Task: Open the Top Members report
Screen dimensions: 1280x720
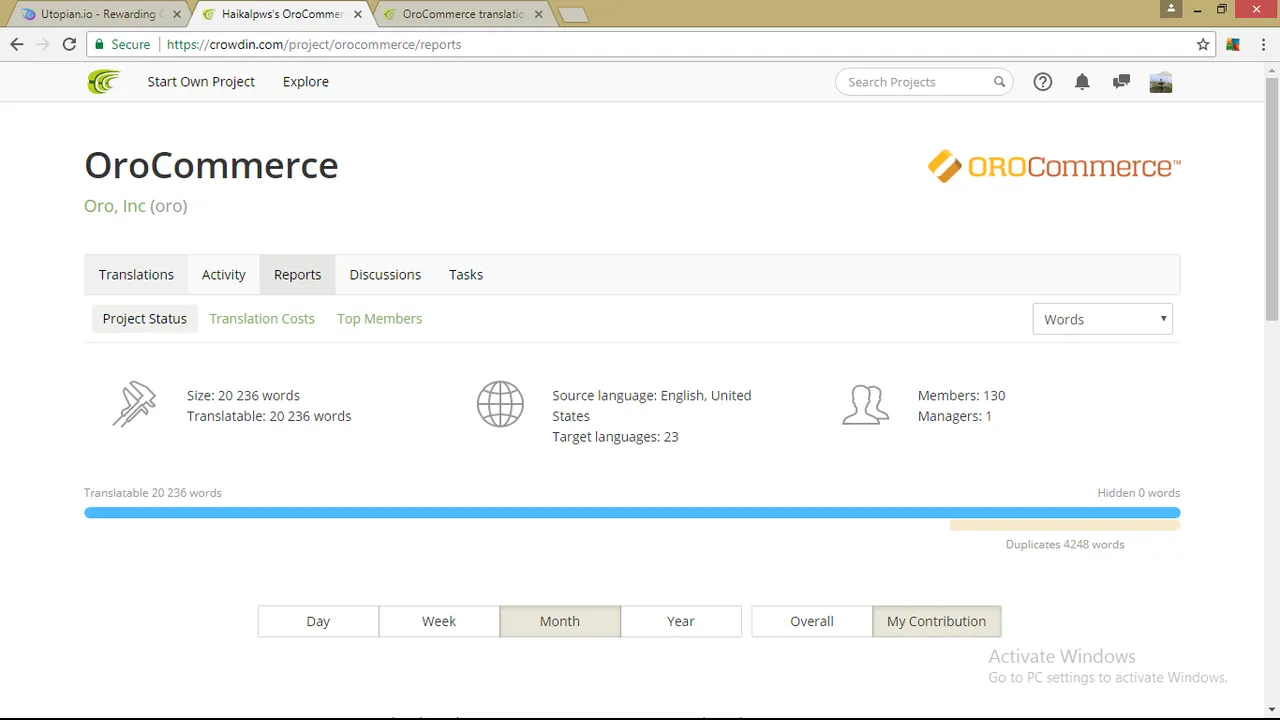Action: tap(380, 318)
